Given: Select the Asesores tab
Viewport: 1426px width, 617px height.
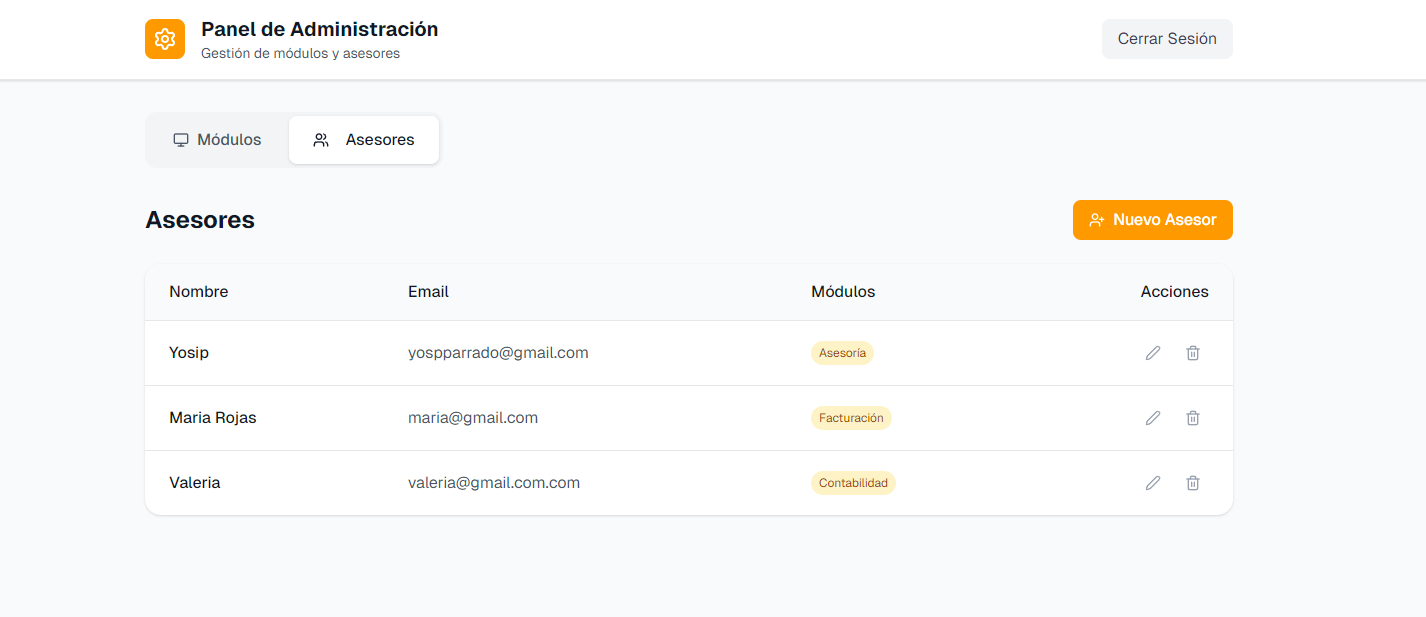Looking at the screenshot, I should pos(364,140).
